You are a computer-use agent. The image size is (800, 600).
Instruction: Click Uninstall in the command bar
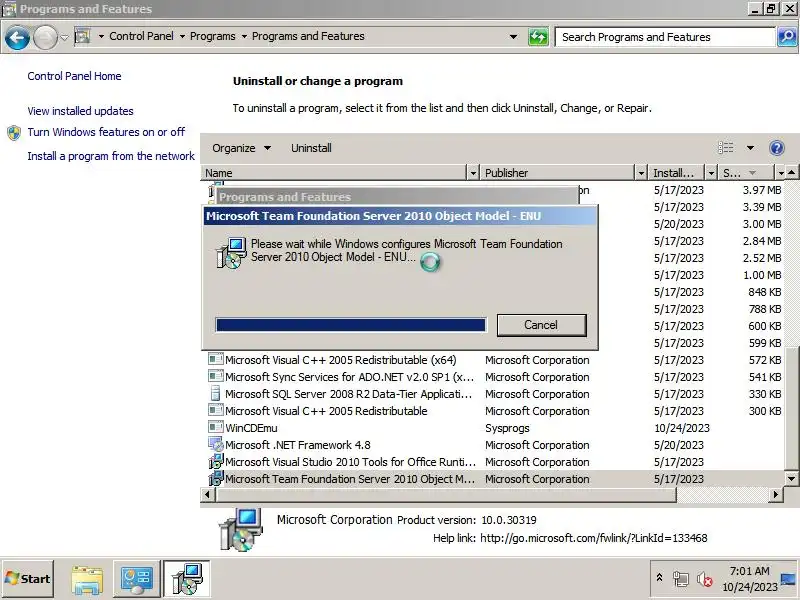[x=311, y=148]
